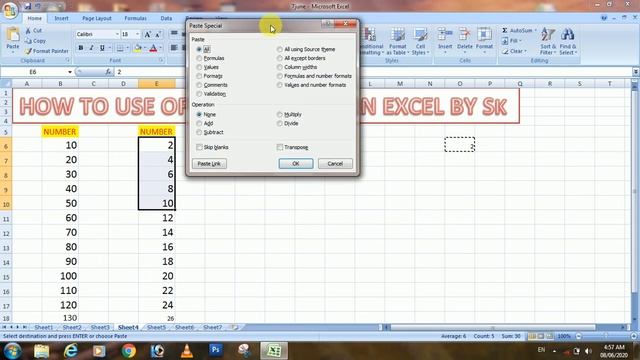Click the font color A swatch
This screenshot has width=640, height=360.
[153, 48]
